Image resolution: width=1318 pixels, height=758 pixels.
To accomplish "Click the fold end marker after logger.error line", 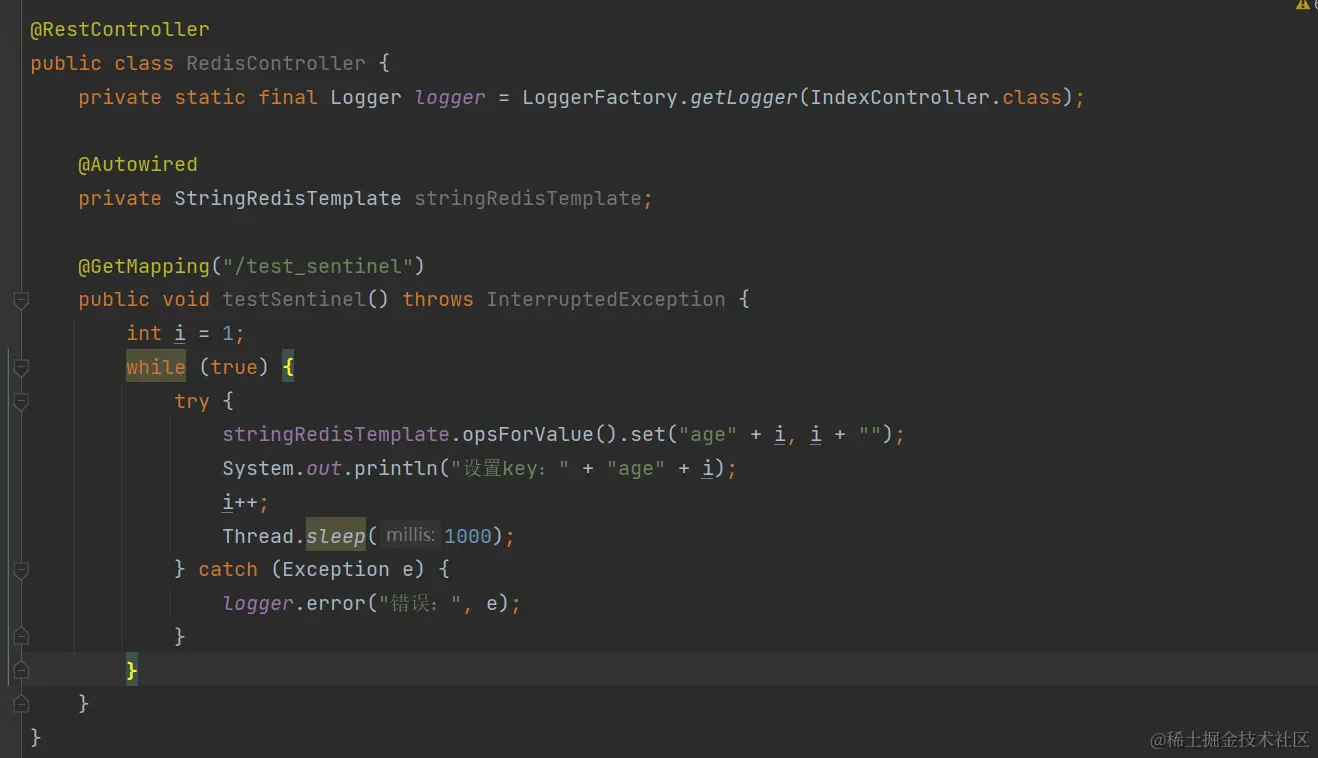I will pyautogui.click(x=21, y=637).
